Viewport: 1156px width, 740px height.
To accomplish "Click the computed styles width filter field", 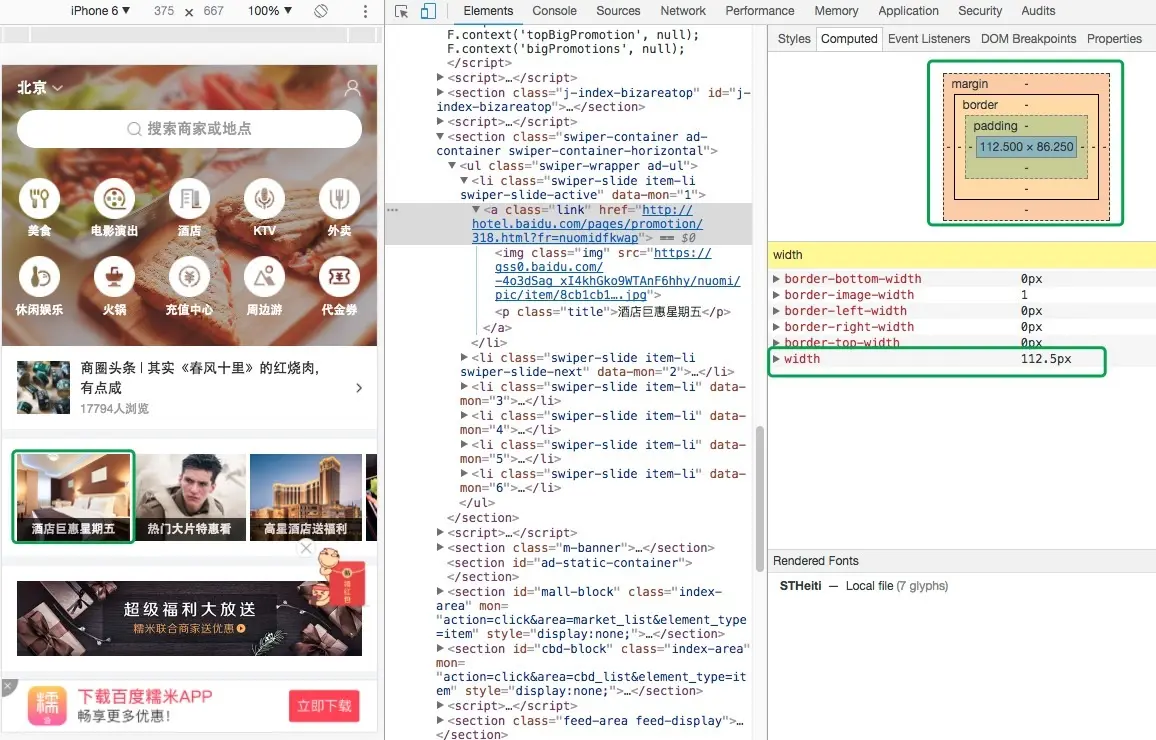I will (961, 254).
